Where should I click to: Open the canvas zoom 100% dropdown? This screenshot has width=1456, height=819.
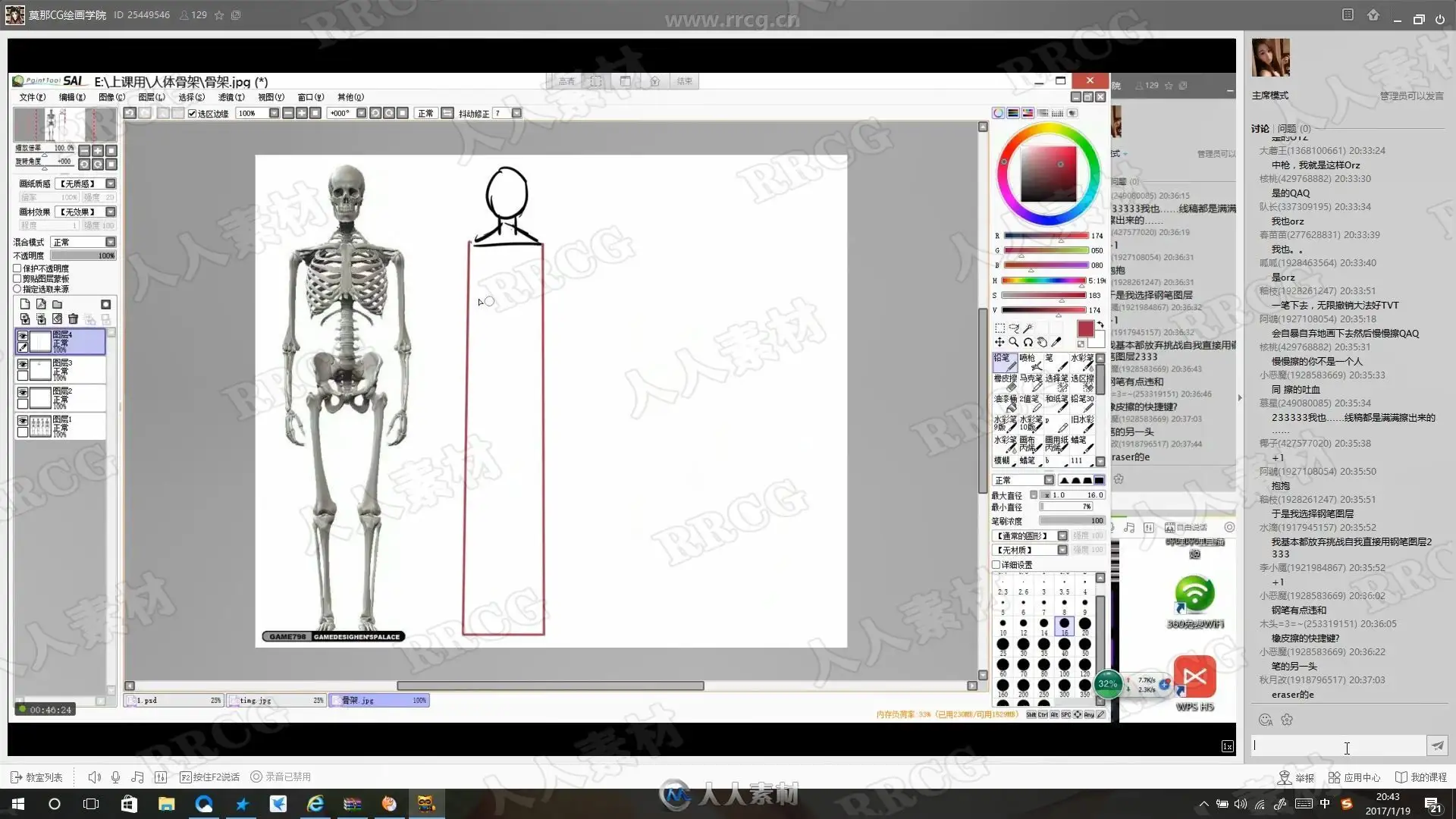tap(274, 113)
